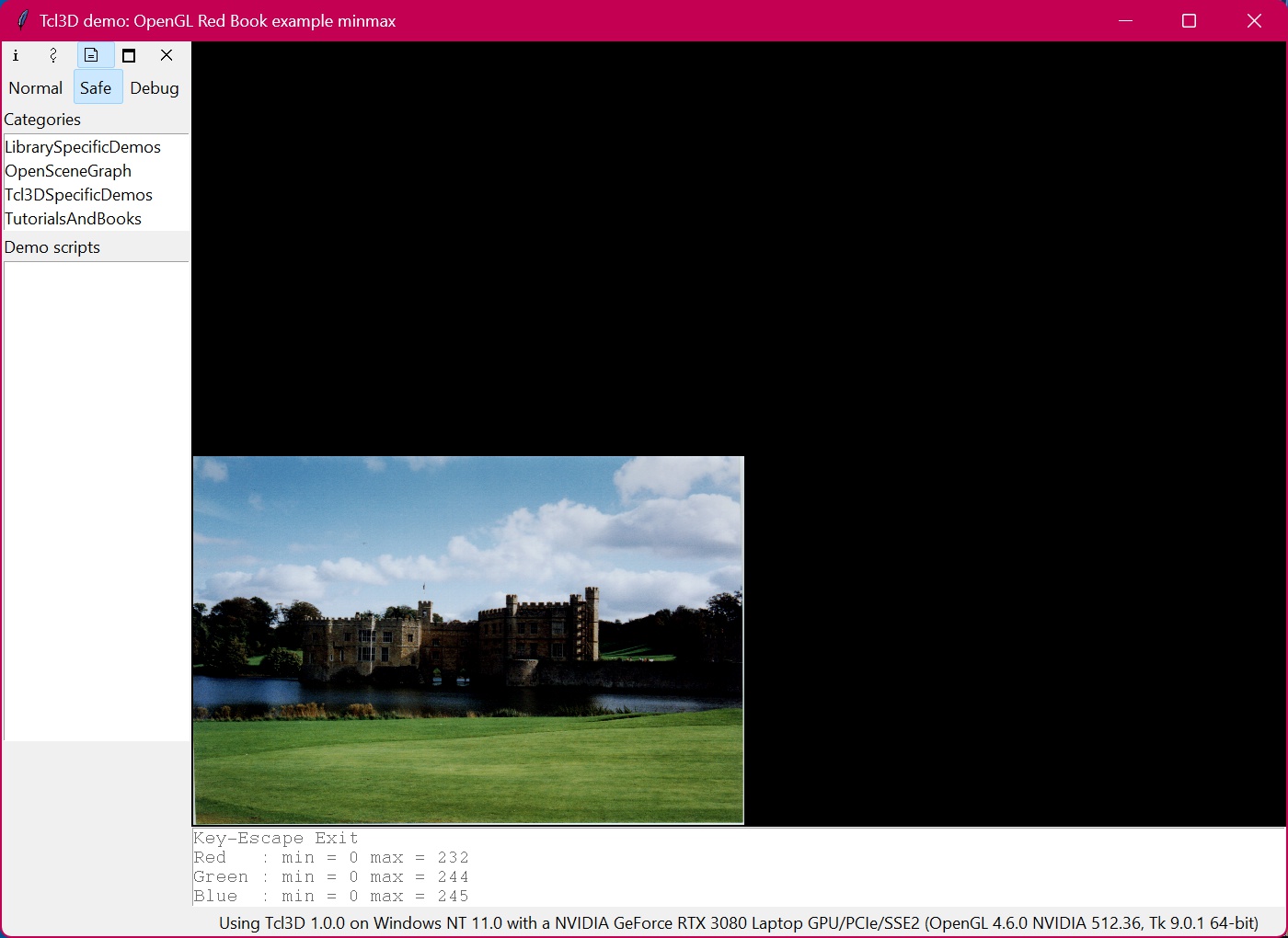This screenshot has width=1288, height=938.
Task: Click the Green min/max output line
Action: pos(331,876)
